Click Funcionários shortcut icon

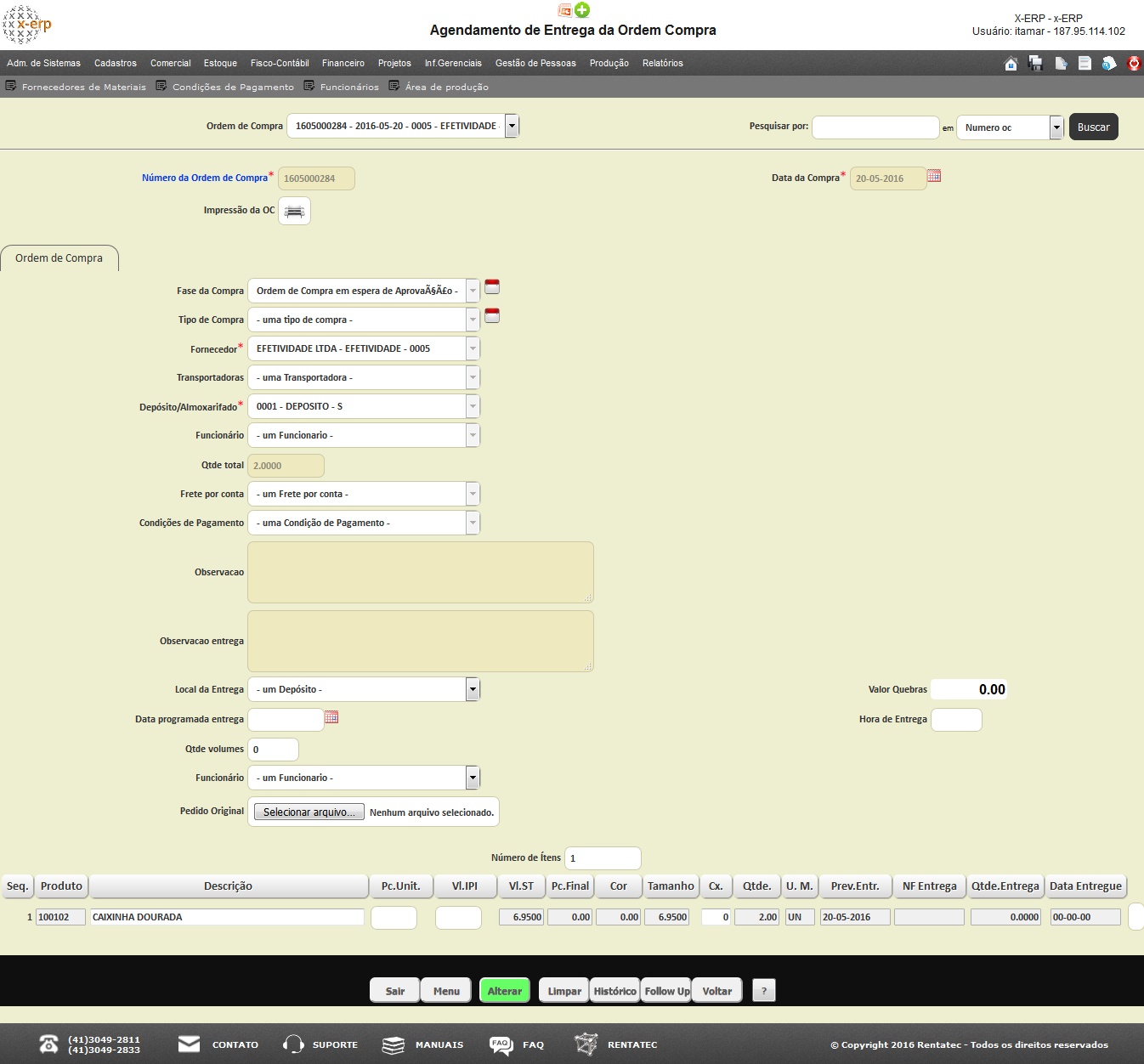pos(309,86)
